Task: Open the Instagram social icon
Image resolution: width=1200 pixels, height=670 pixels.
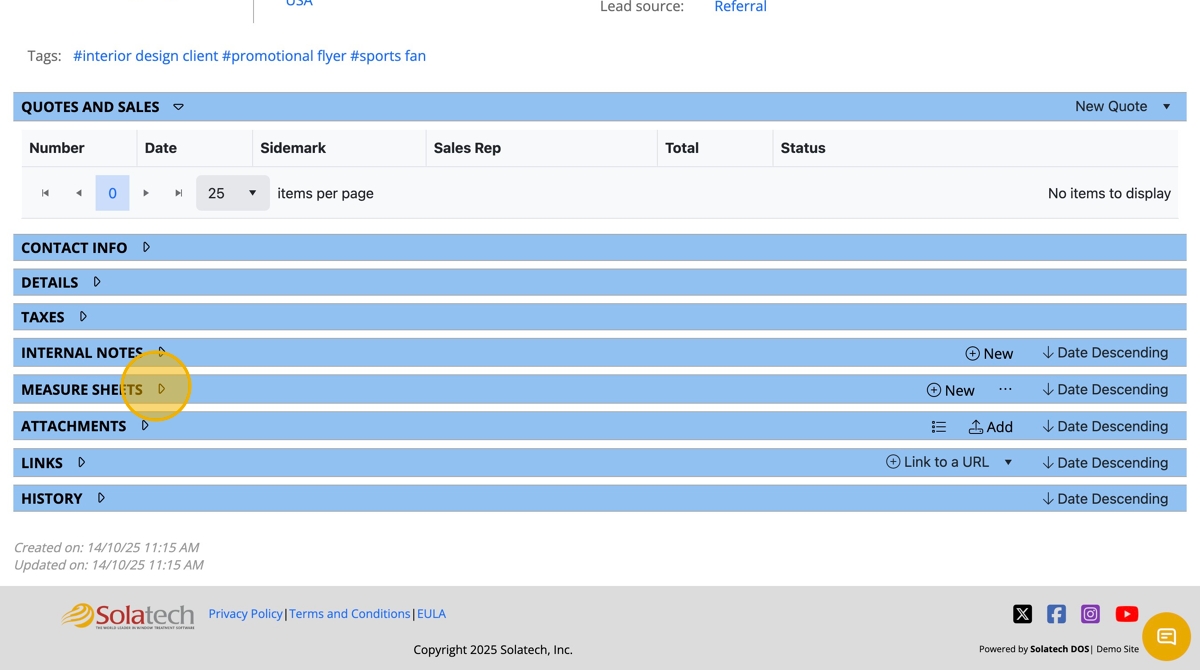Action: (x=1091, y=614)
